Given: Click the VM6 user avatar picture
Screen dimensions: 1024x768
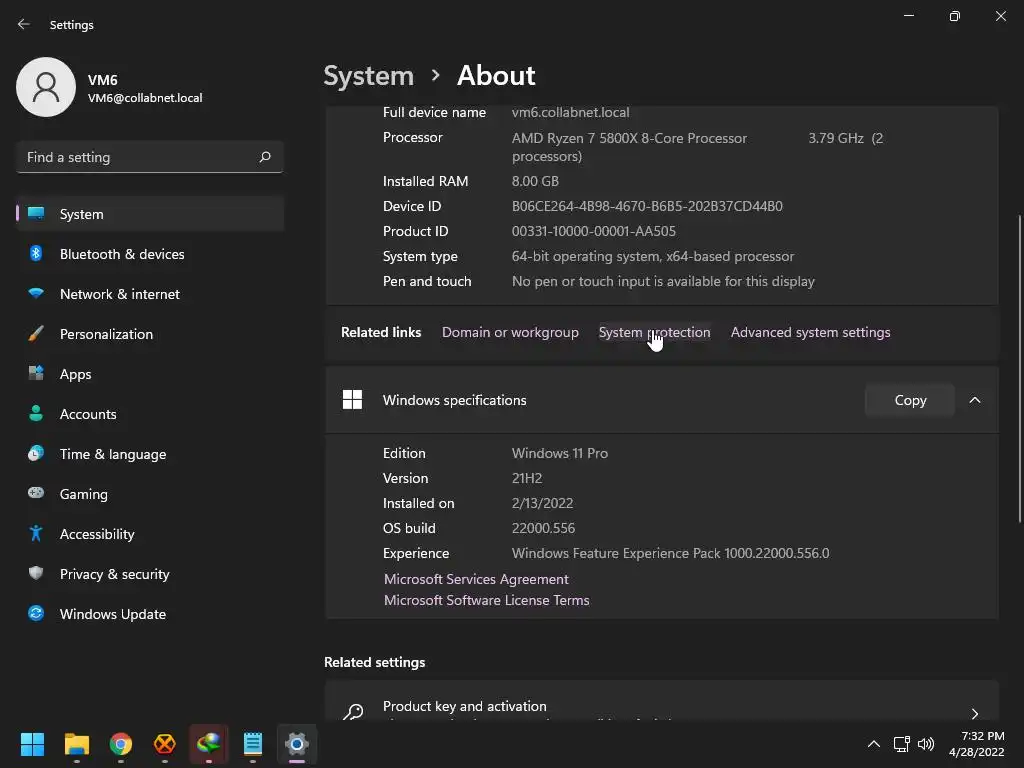Looking at the screenshot, I should pyautogui.click(x=46, y=87).
